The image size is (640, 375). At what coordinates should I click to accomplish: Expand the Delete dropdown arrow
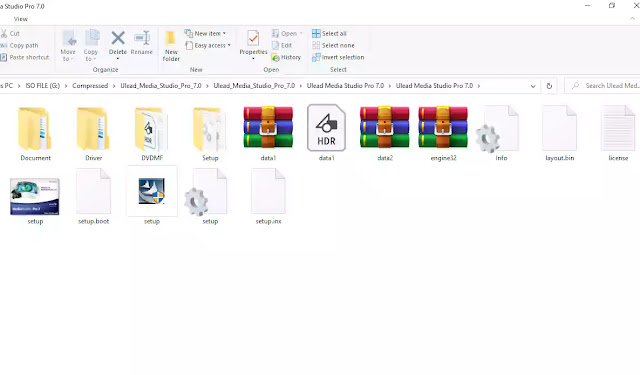[x=118, y=59]
